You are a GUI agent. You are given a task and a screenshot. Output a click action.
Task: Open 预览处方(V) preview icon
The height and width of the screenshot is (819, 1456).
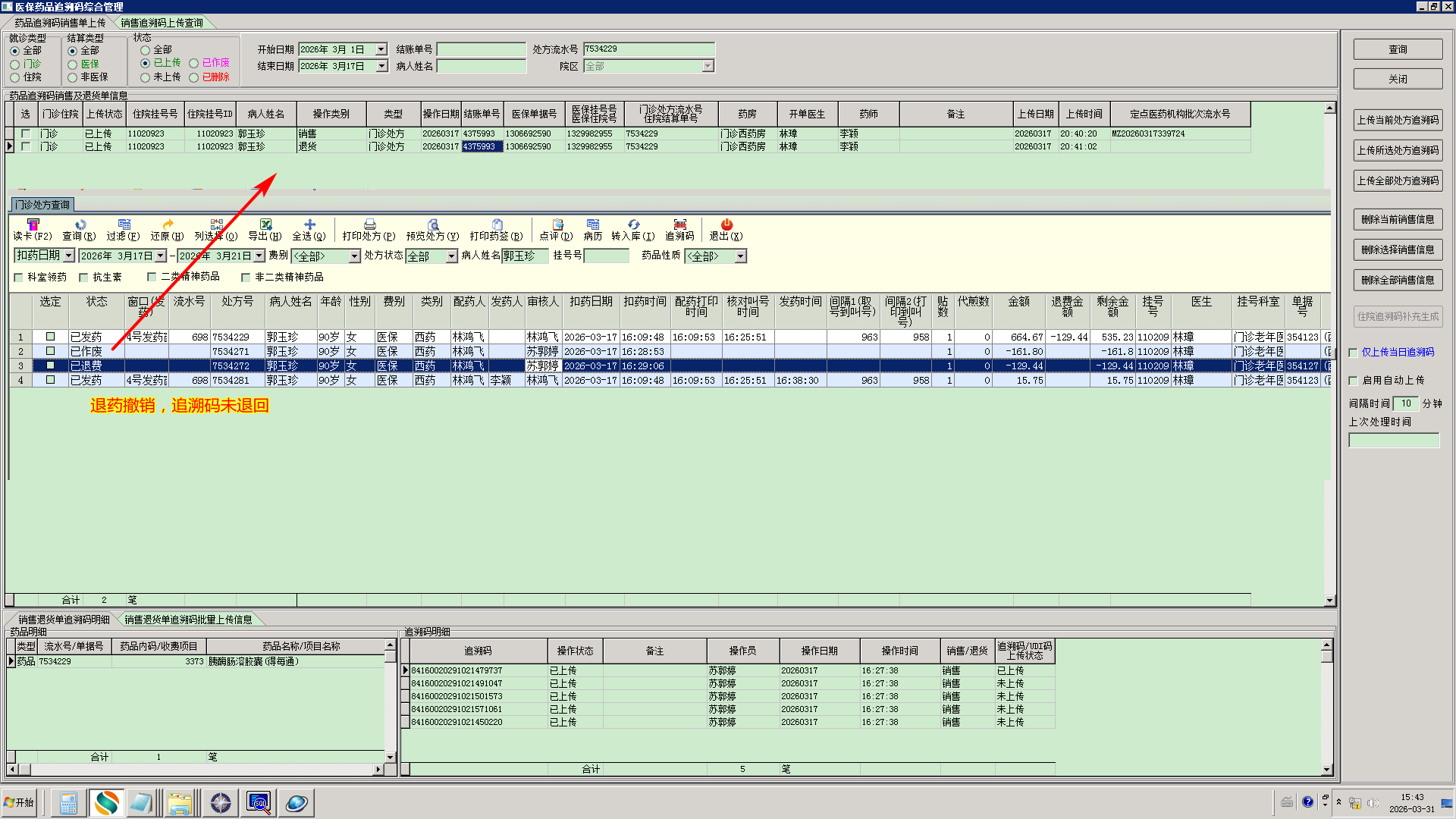point(433,224)
